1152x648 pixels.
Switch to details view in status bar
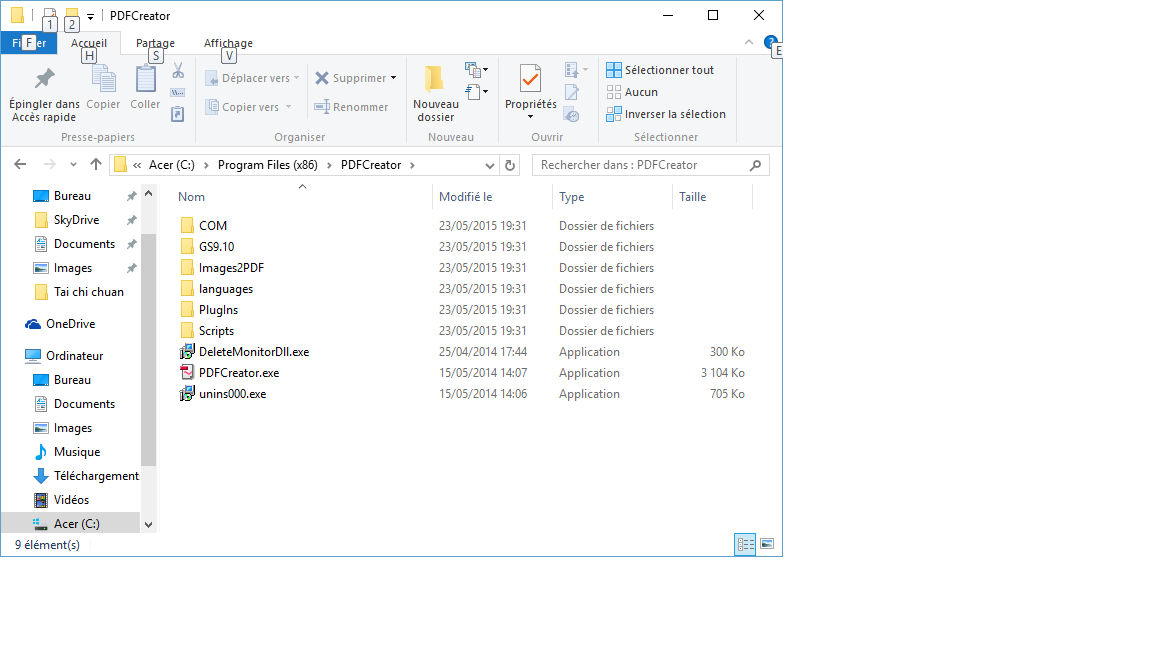[x=745, y=544]
